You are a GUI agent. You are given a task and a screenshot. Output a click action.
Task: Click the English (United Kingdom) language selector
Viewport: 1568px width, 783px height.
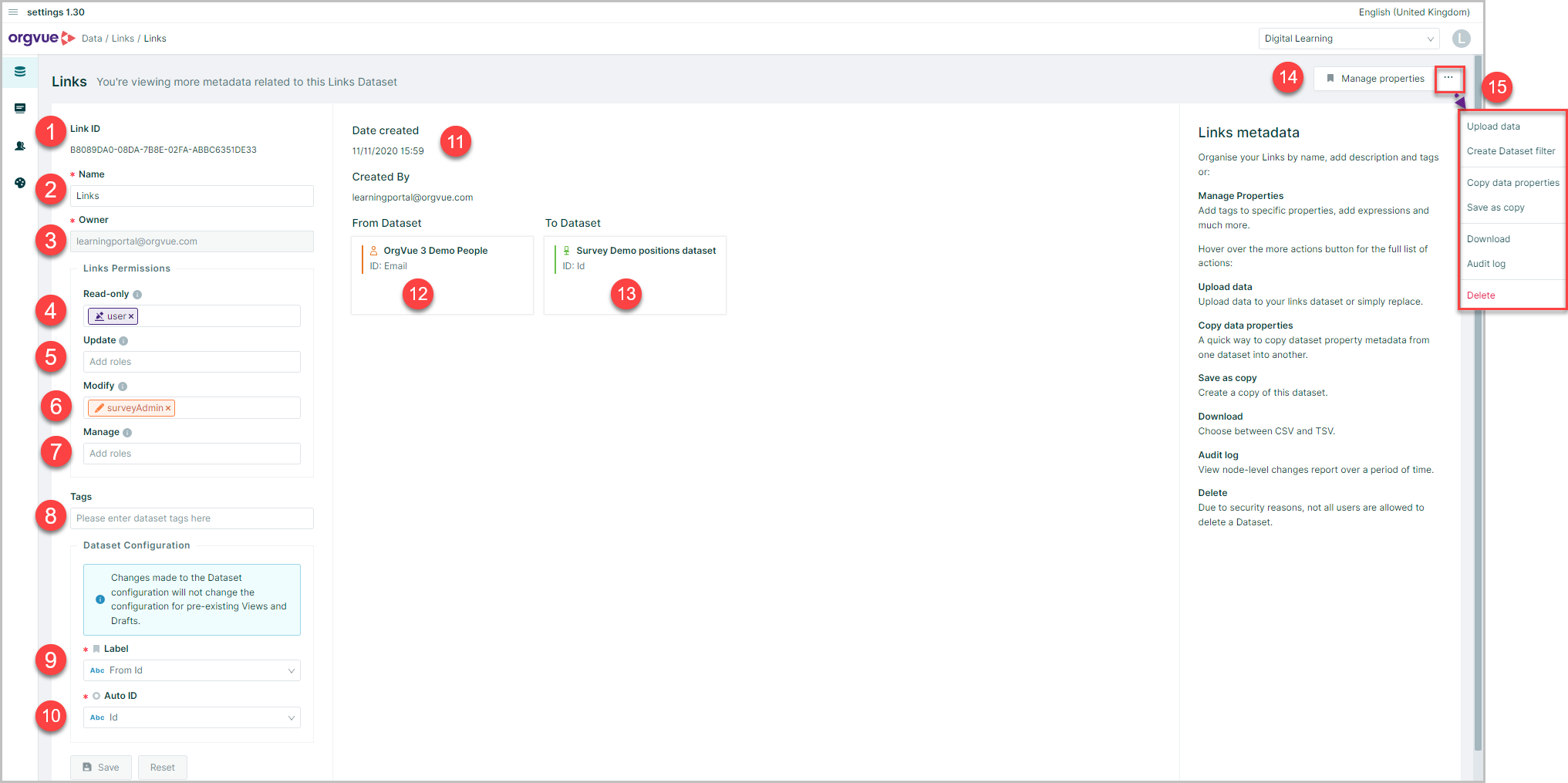tap(1414, 12)
